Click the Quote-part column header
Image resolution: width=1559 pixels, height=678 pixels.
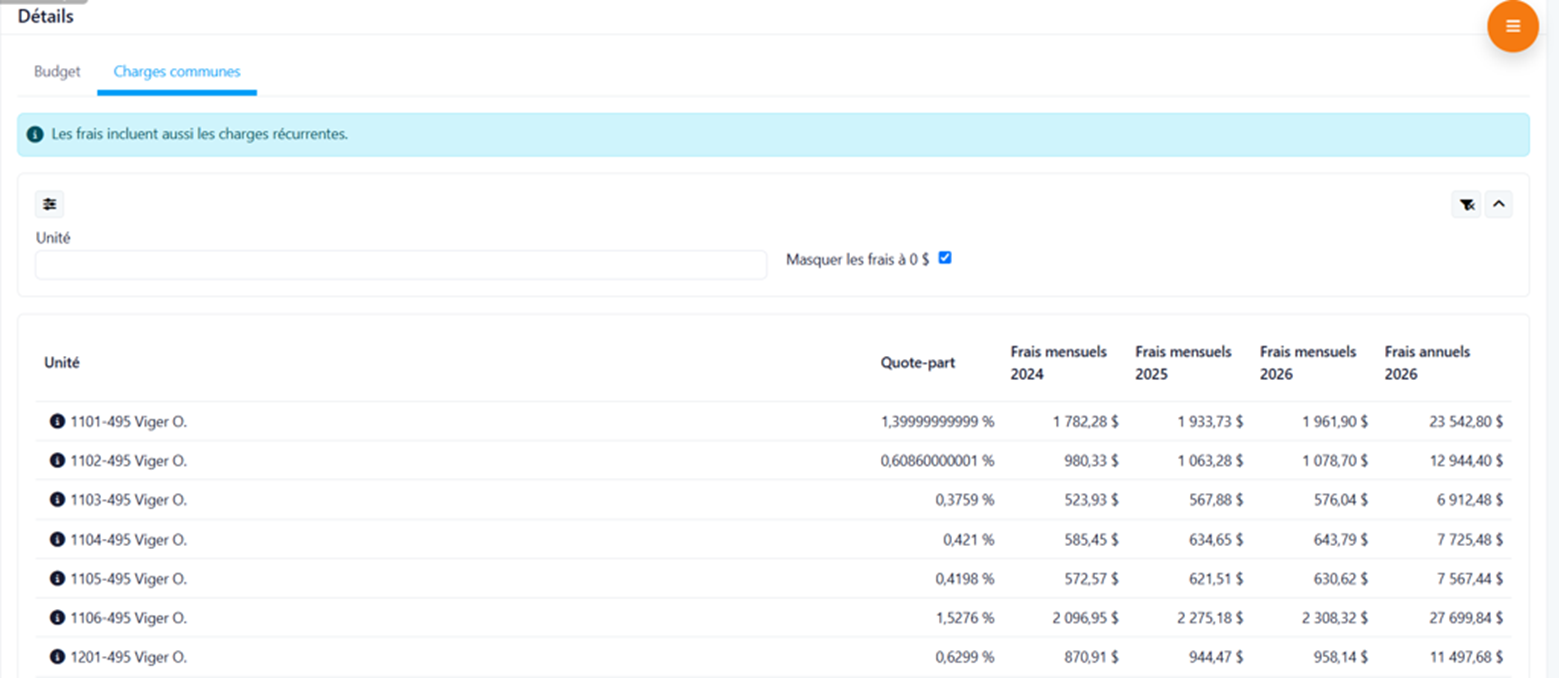coord(918,363)
